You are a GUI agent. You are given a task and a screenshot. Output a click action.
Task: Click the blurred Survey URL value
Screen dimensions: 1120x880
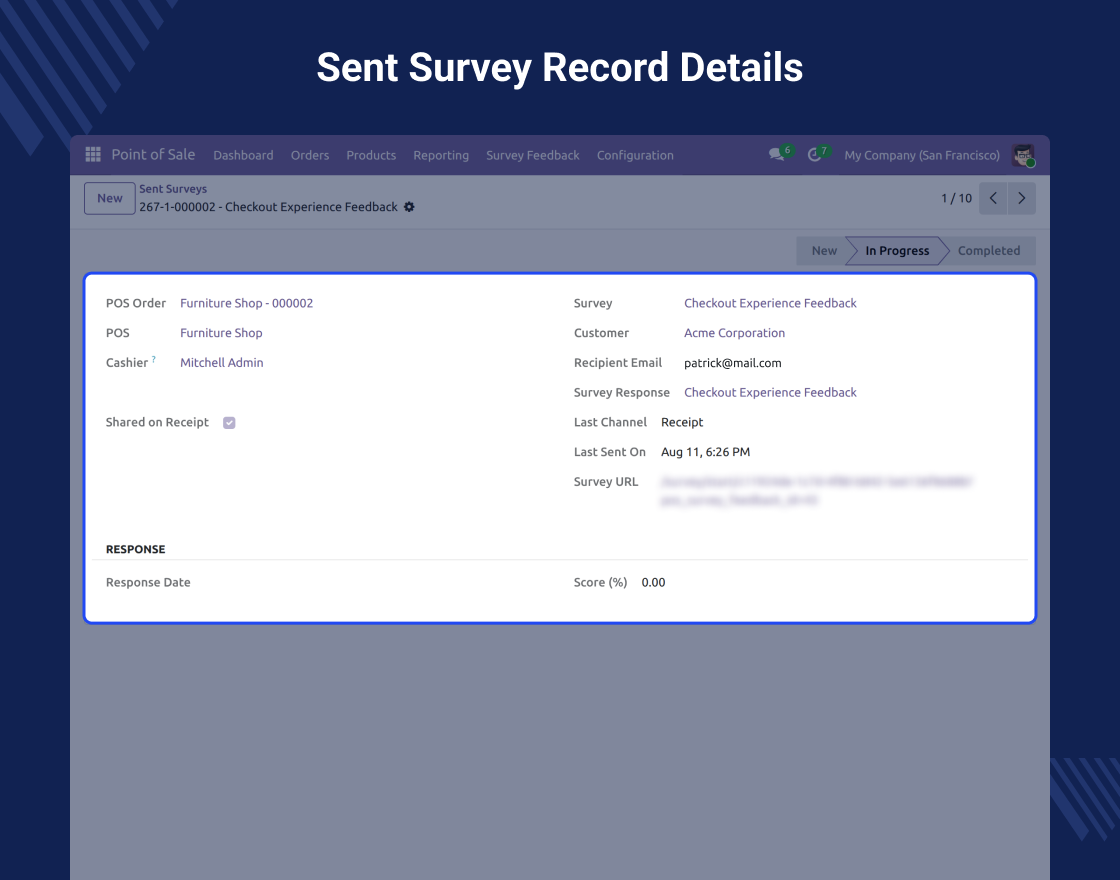(x=816, y=491)
